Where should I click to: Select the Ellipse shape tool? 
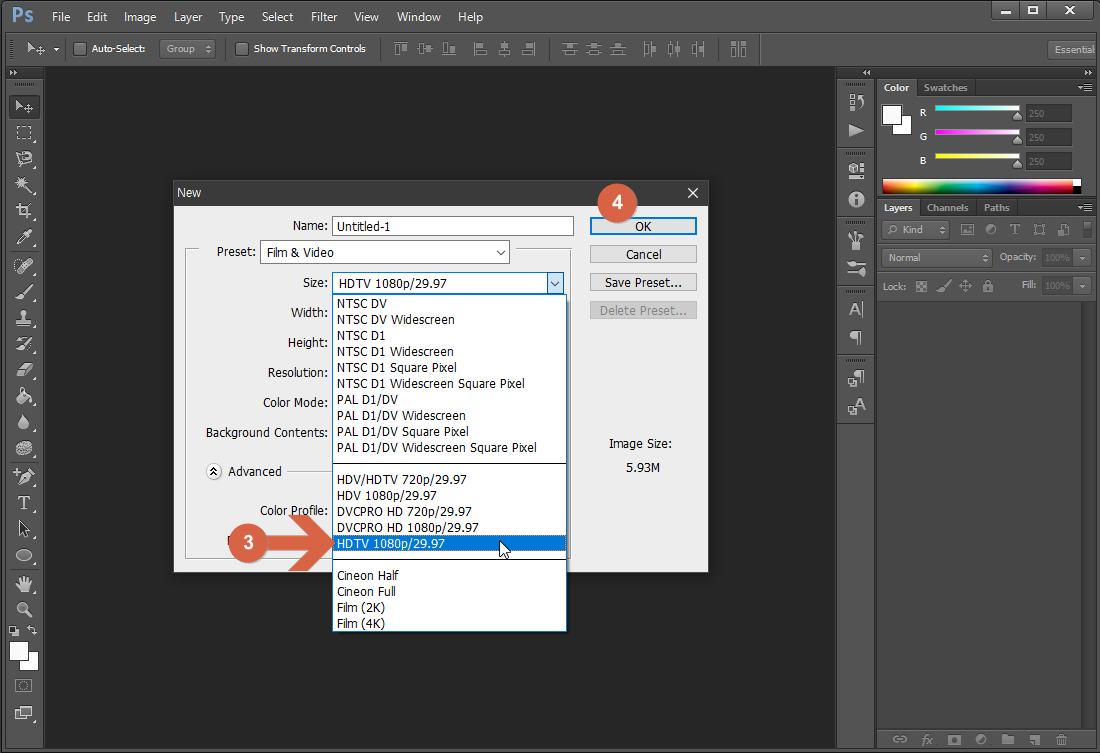[25, 556]
